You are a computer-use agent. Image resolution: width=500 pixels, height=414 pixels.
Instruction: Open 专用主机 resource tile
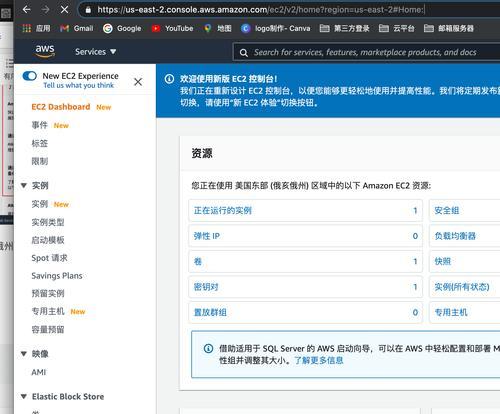point(465,312)
